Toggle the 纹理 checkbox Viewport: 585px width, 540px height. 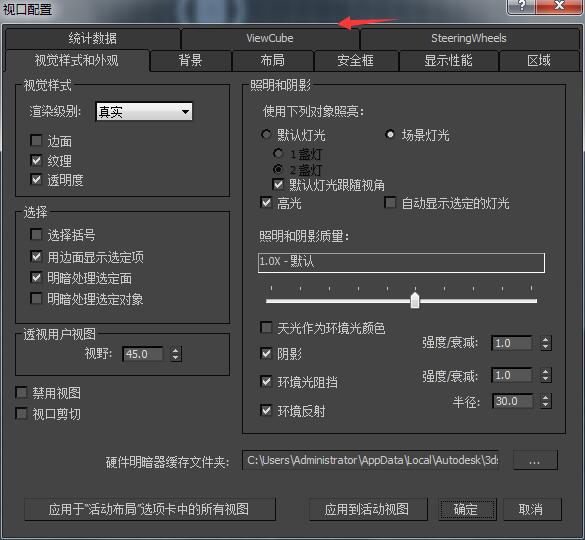pos(36,160)
